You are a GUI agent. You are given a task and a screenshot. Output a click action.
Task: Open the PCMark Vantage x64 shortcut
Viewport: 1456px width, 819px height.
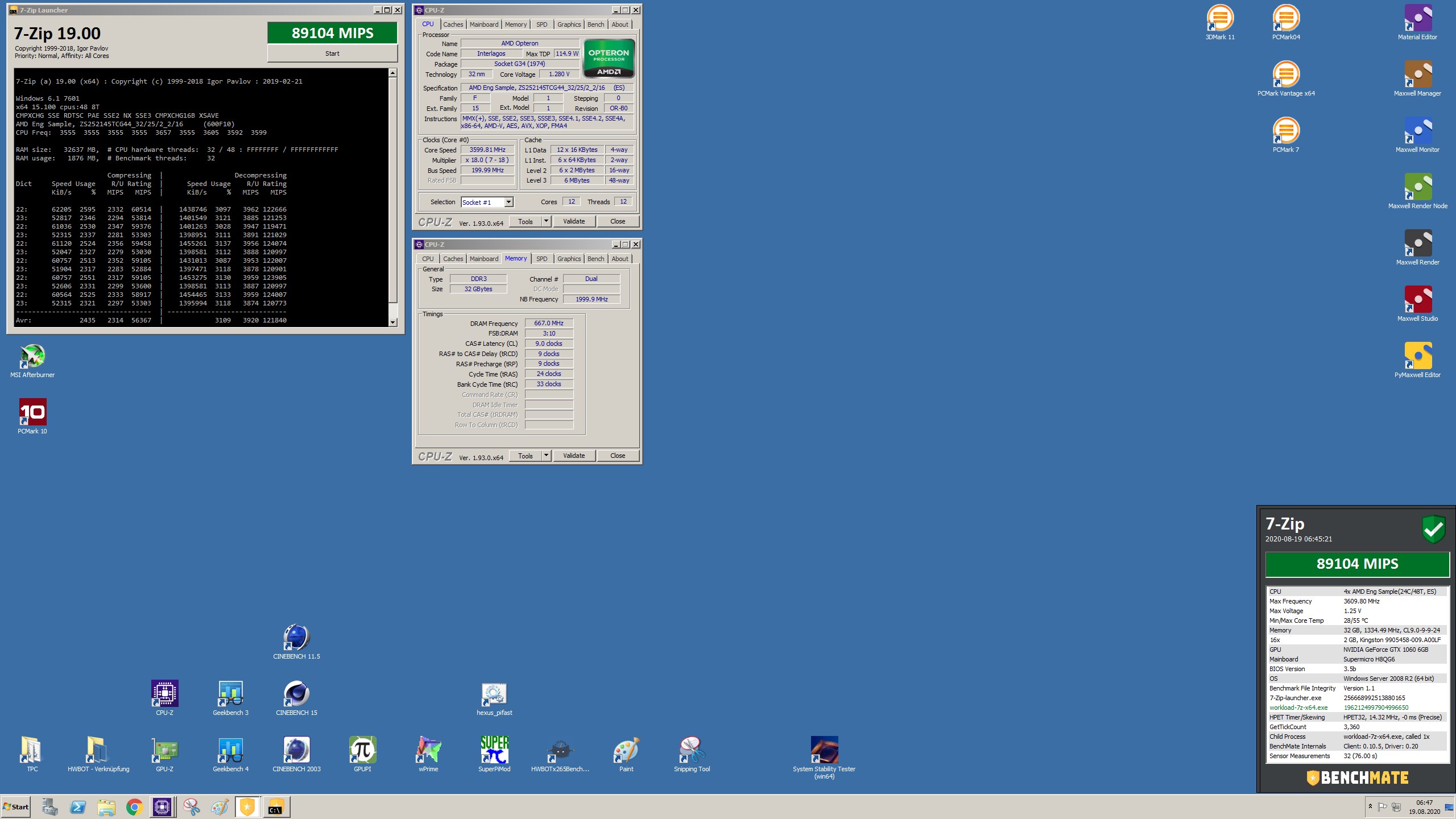[x=1286, y=79]
